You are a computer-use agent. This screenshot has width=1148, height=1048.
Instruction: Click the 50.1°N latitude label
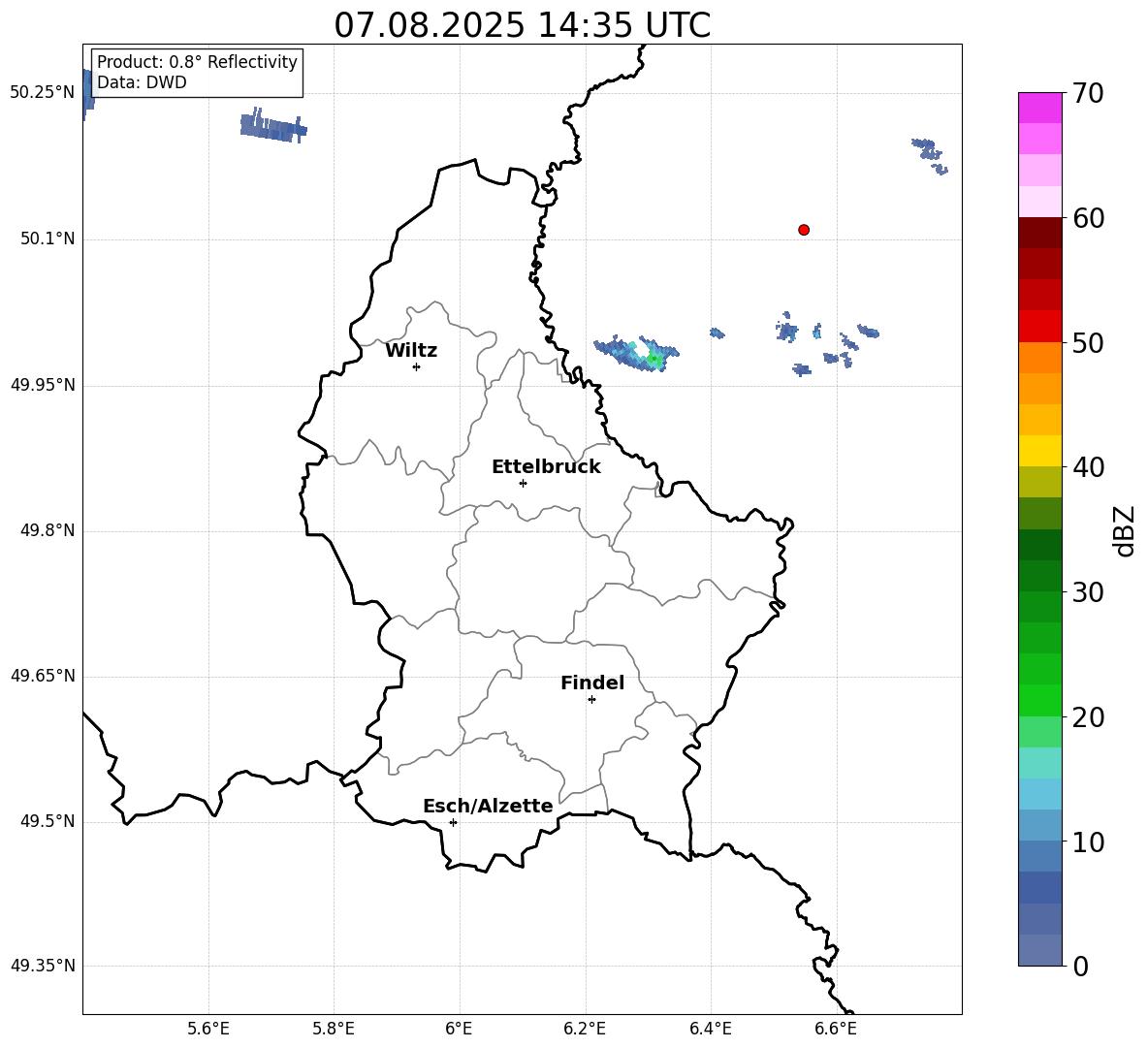click(48, 239)
